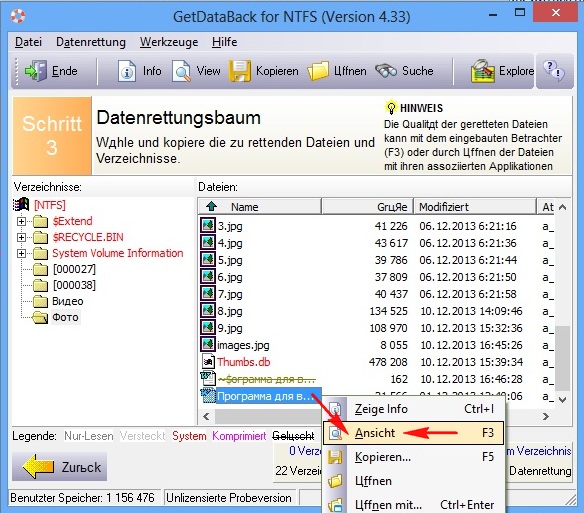Open the Hilfe menu
This screenshot has width=584, height=513.
pos(225,42)
